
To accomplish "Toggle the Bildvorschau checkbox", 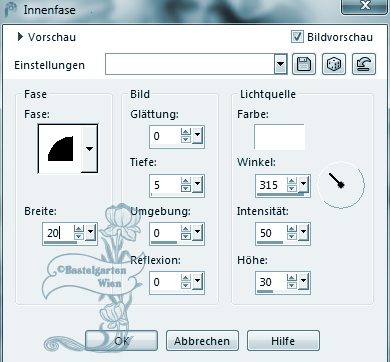I will pos(297,36).
